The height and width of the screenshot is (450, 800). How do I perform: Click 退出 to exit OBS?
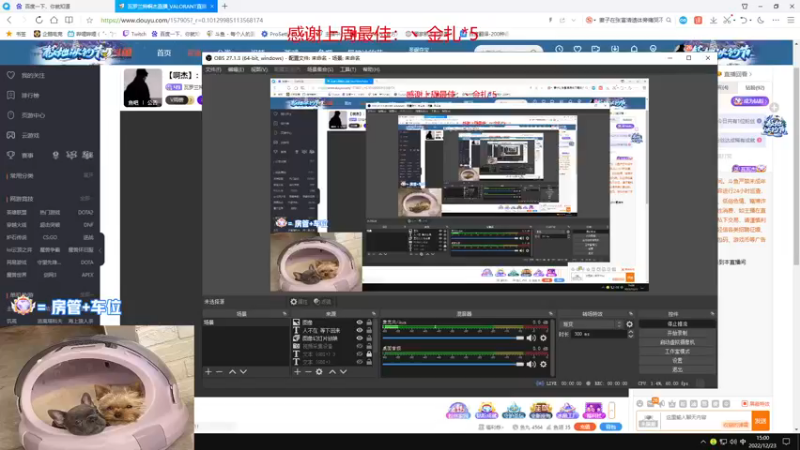pos(677,369)
